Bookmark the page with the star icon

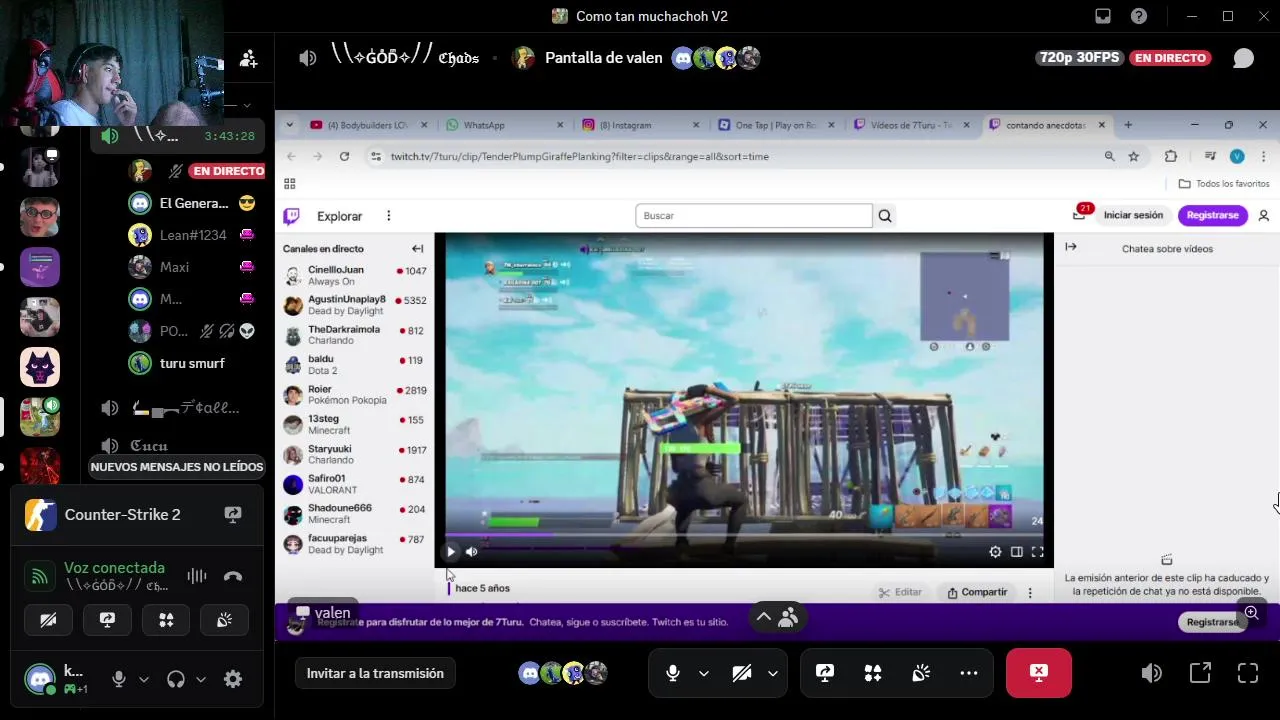[x=1133, y=156]
